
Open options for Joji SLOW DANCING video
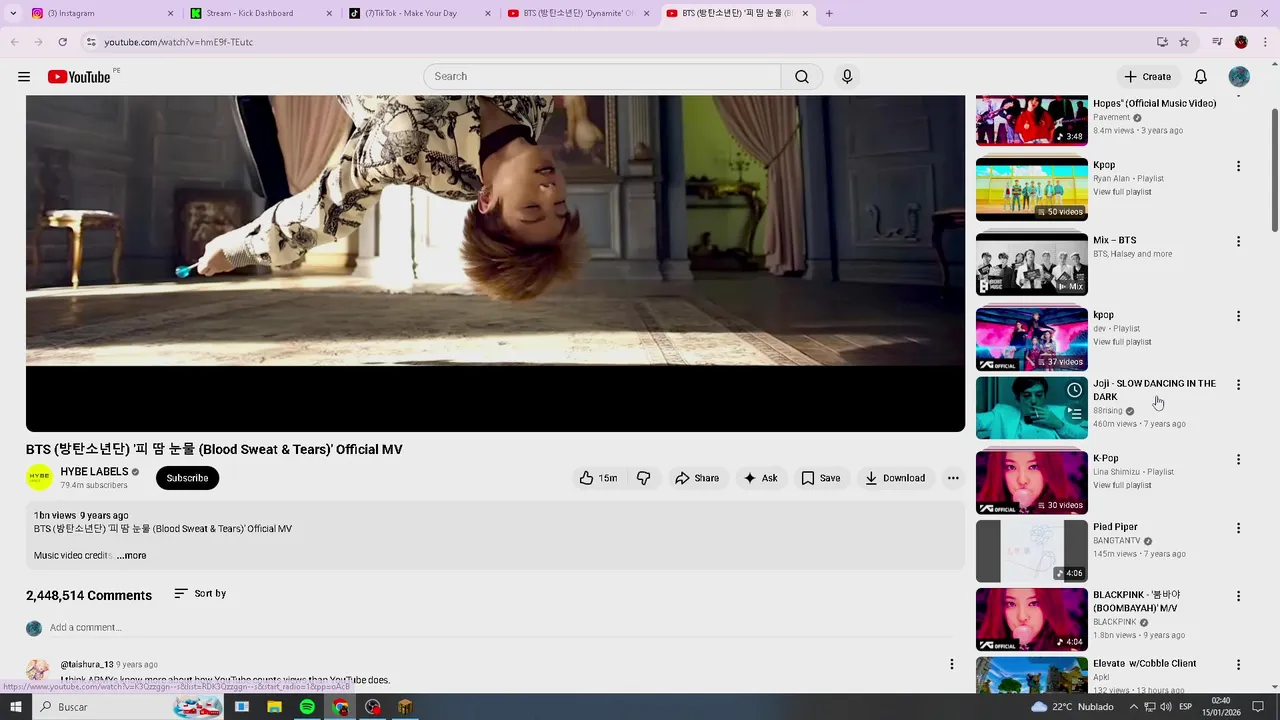pyautogui.click(x=1238, y=385)
